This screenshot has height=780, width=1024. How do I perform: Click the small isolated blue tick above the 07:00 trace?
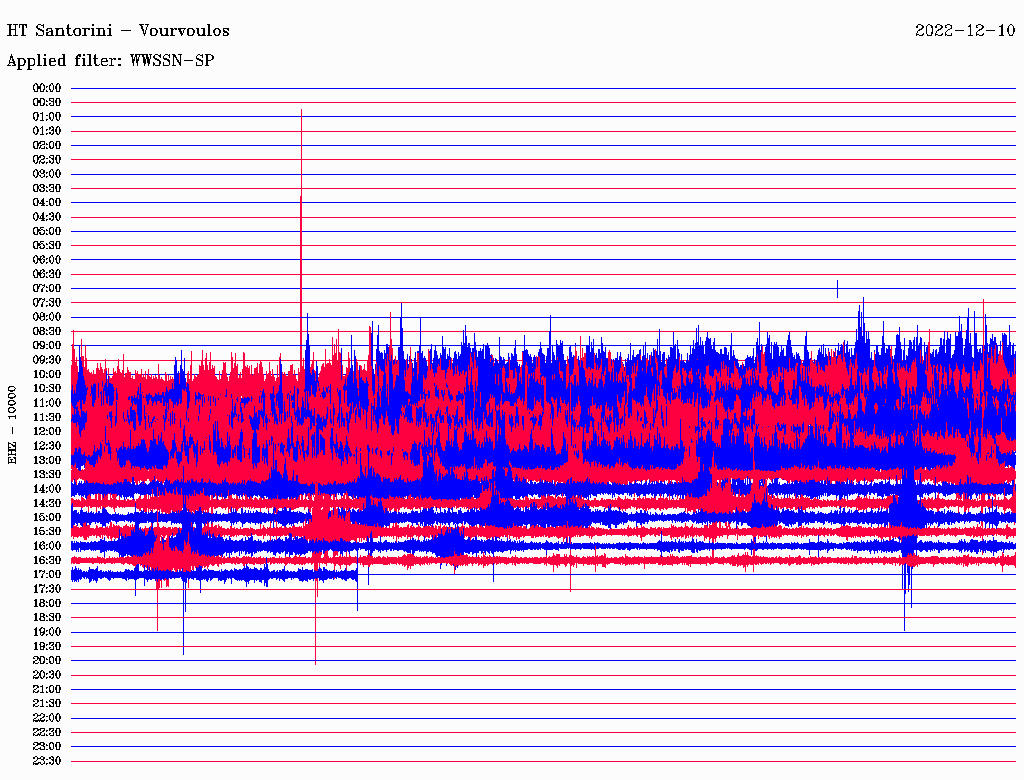(x=837, y=288)
